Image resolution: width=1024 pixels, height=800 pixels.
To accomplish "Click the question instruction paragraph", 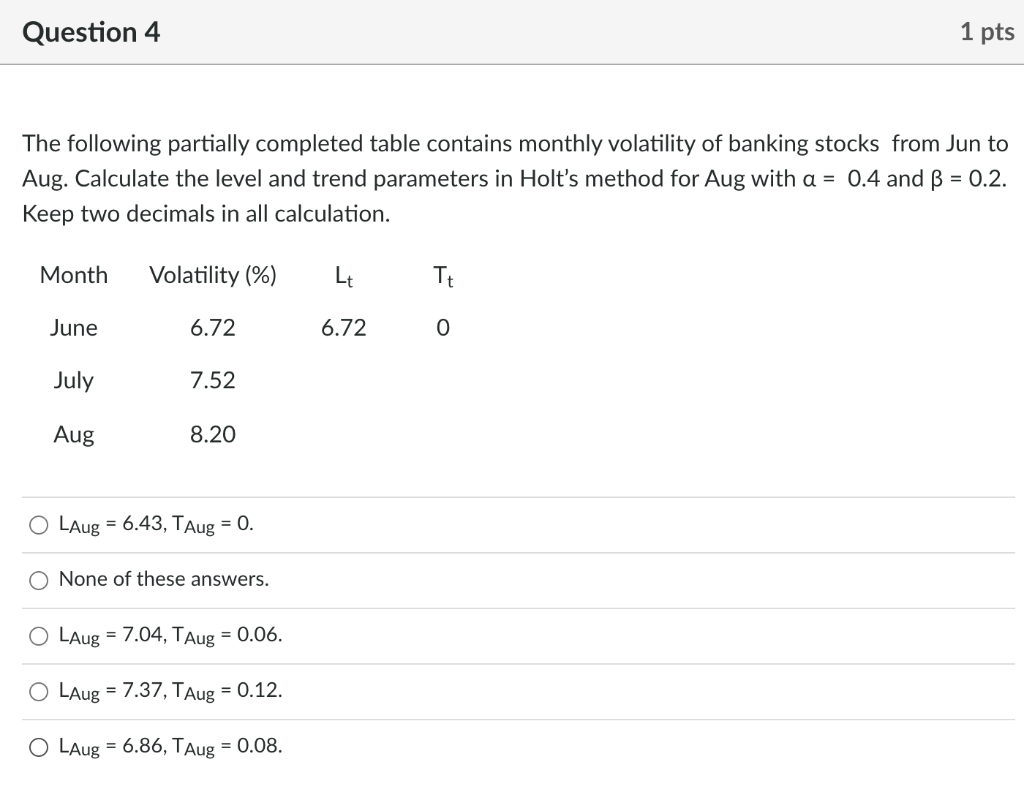I will (512, 178).
